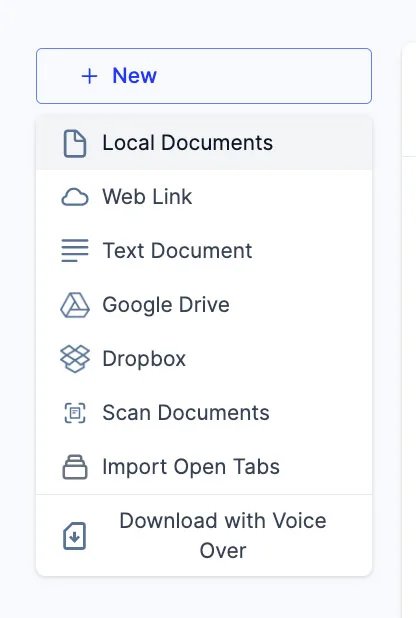Image resolution: width=416 pixels, height=618 pixels.
Task: Choose Import Open Tabs entry
Action: [x=191, y=467]
